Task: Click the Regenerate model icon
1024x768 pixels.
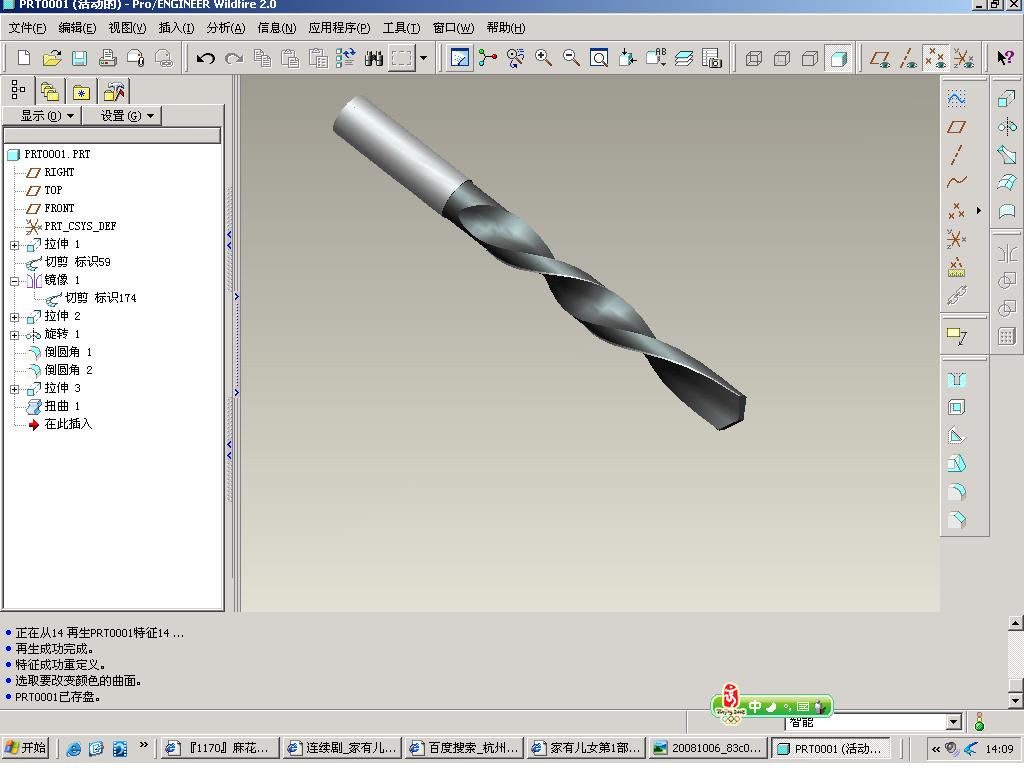Action: pos(345,58)
